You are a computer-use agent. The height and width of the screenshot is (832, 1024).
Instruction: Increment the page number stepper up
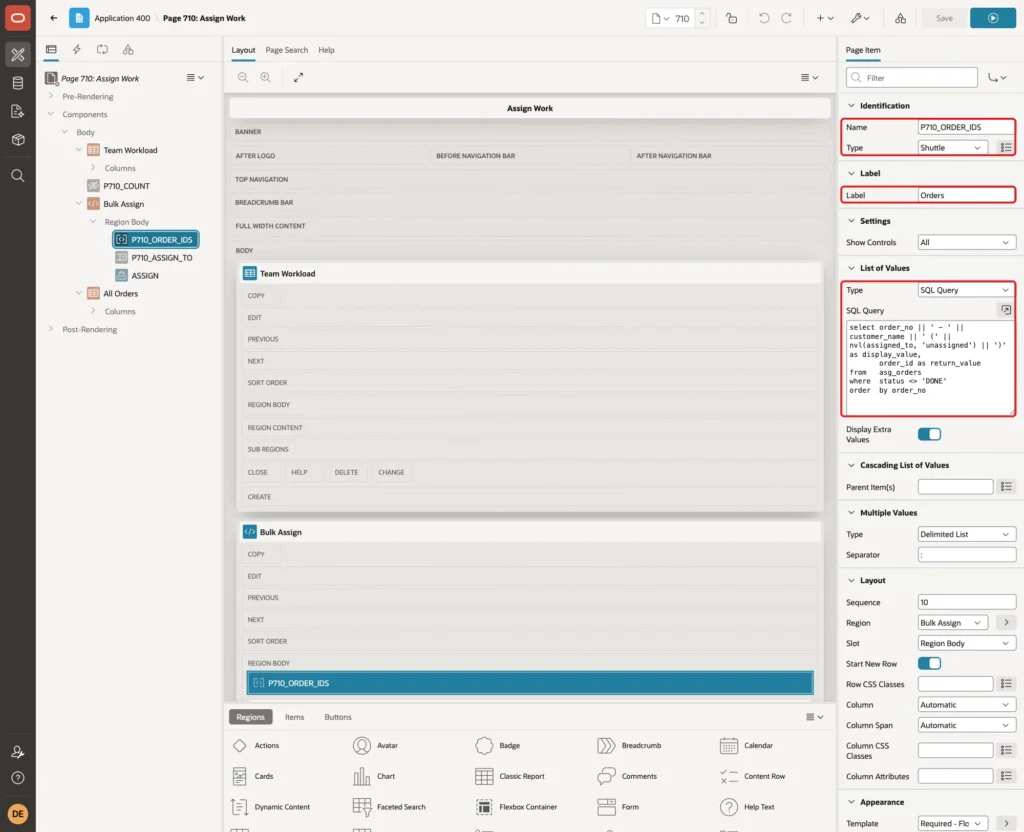[702, 14]
